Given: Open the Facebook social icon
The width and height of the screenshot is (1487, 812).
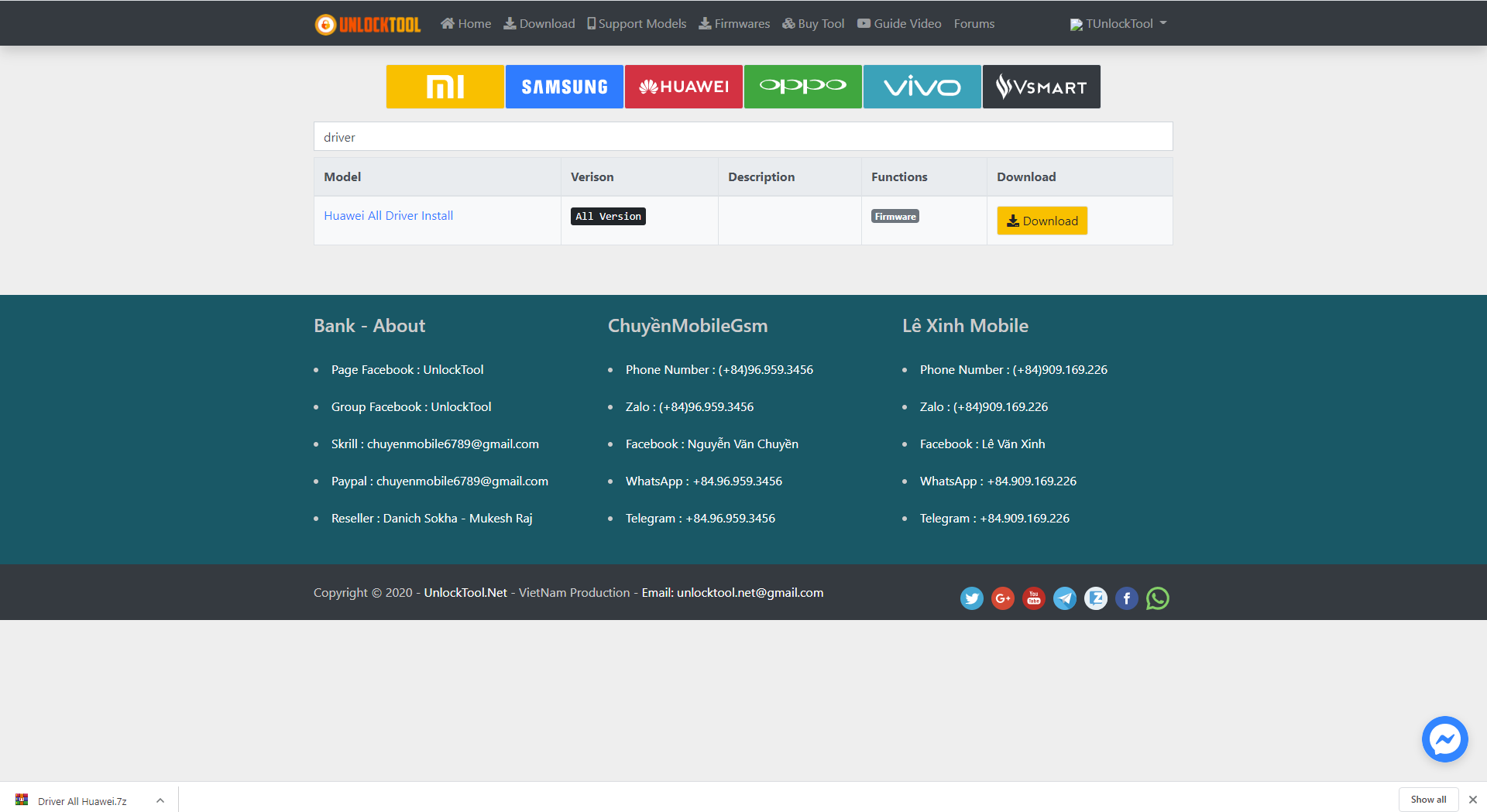Looking at the screenshot, I should tap(1127, 598).
